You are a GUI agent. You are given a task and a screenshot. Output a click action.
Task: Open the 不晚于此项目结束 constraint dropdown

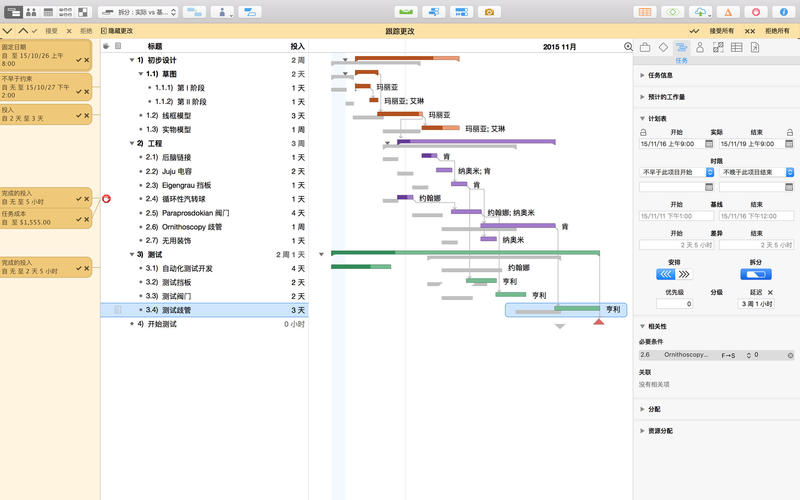757,172
